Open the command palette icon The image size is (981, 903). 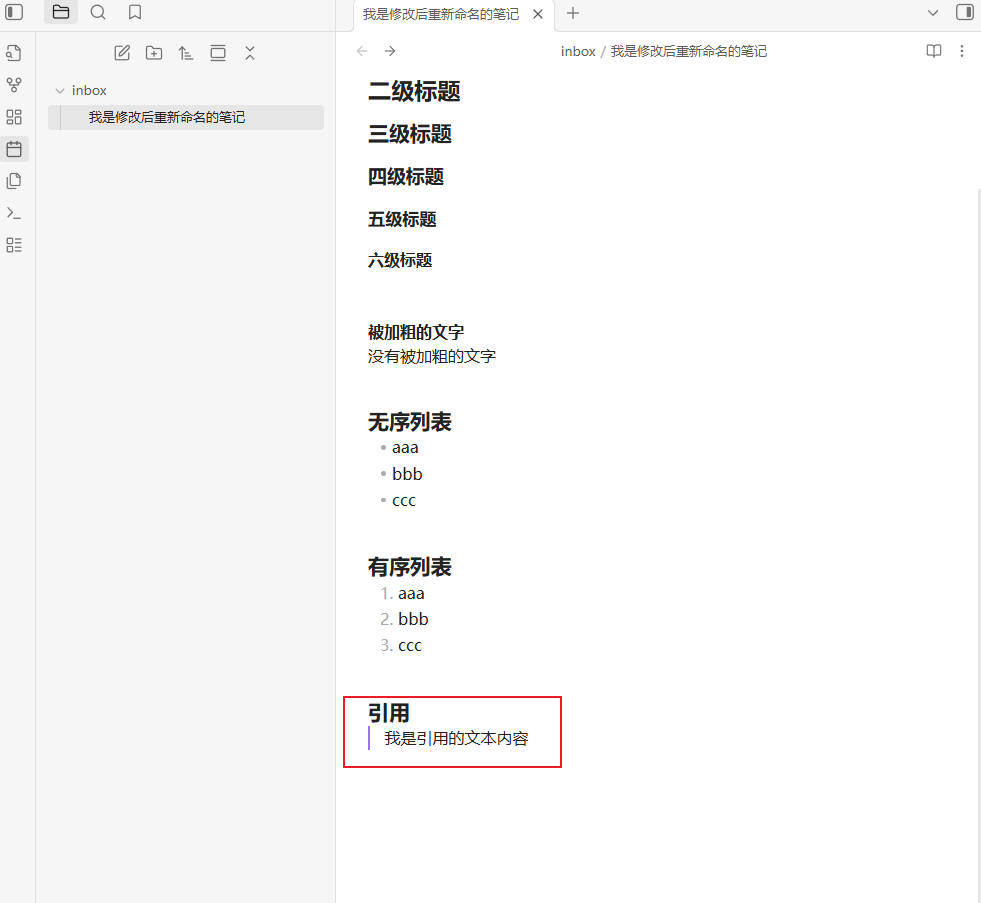point(14,213)
